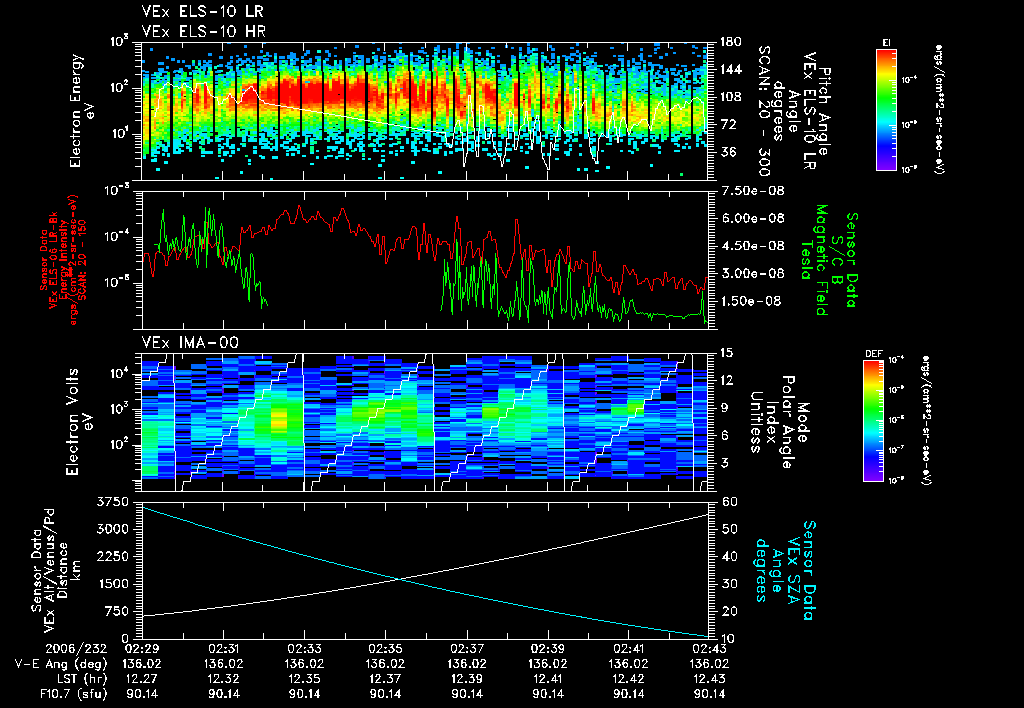Click the LST value 12.27
This screenshot has height=708, width=1024.
pos(142,679)
